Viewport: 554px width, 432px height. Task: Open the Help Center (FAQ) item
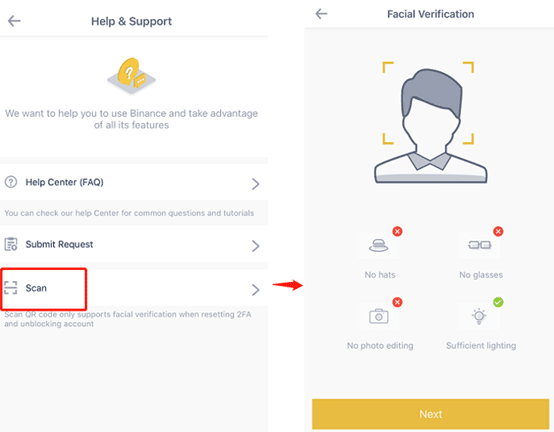coord(134,182)
